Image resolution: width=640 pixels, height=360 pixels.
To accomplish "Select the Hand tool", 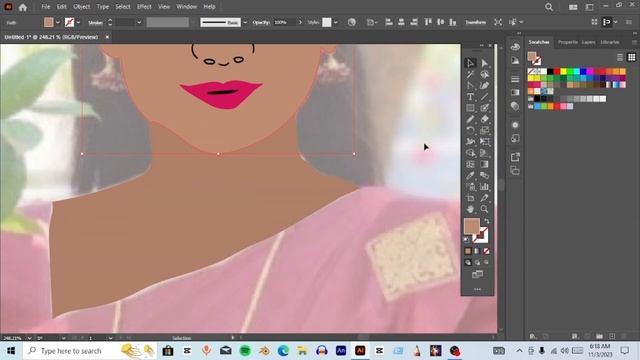I will coord(470,209).
